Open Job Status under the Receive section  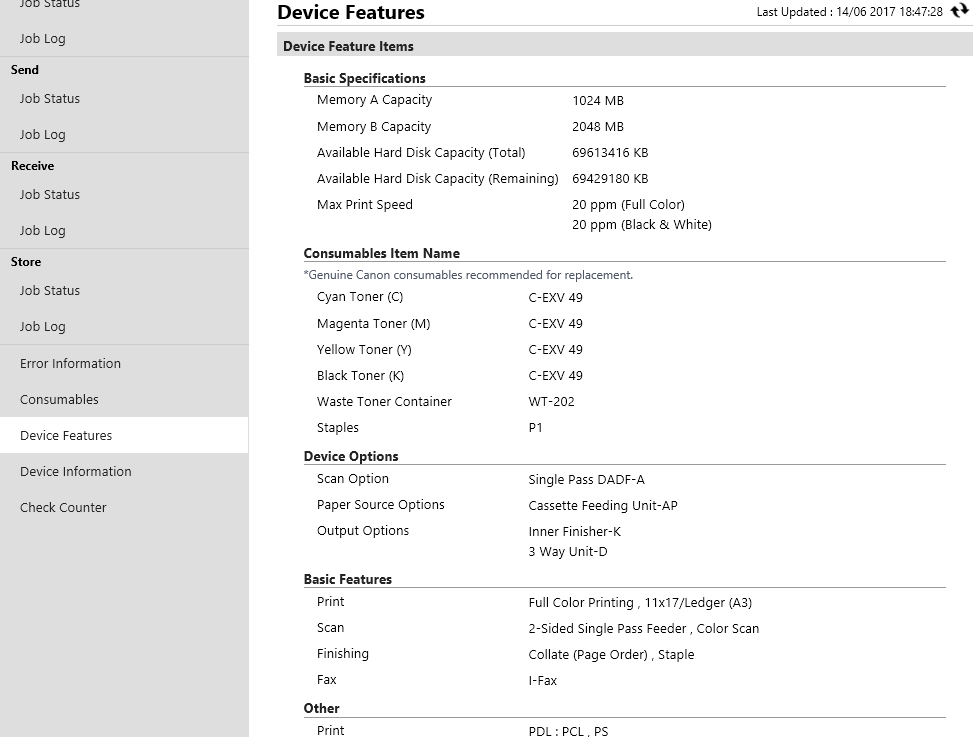(x=50, y=195)
